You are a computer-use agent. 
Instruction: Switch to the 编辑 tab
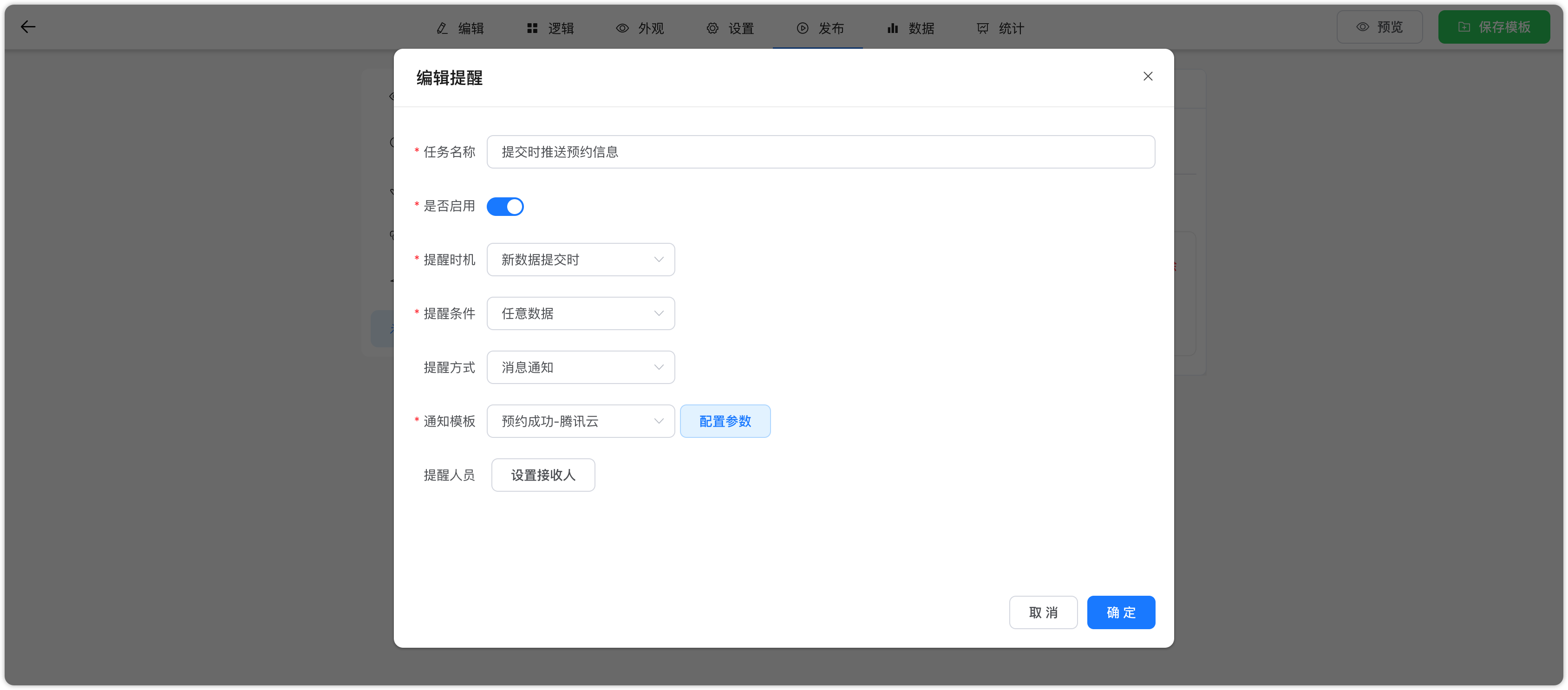[460, 28]
